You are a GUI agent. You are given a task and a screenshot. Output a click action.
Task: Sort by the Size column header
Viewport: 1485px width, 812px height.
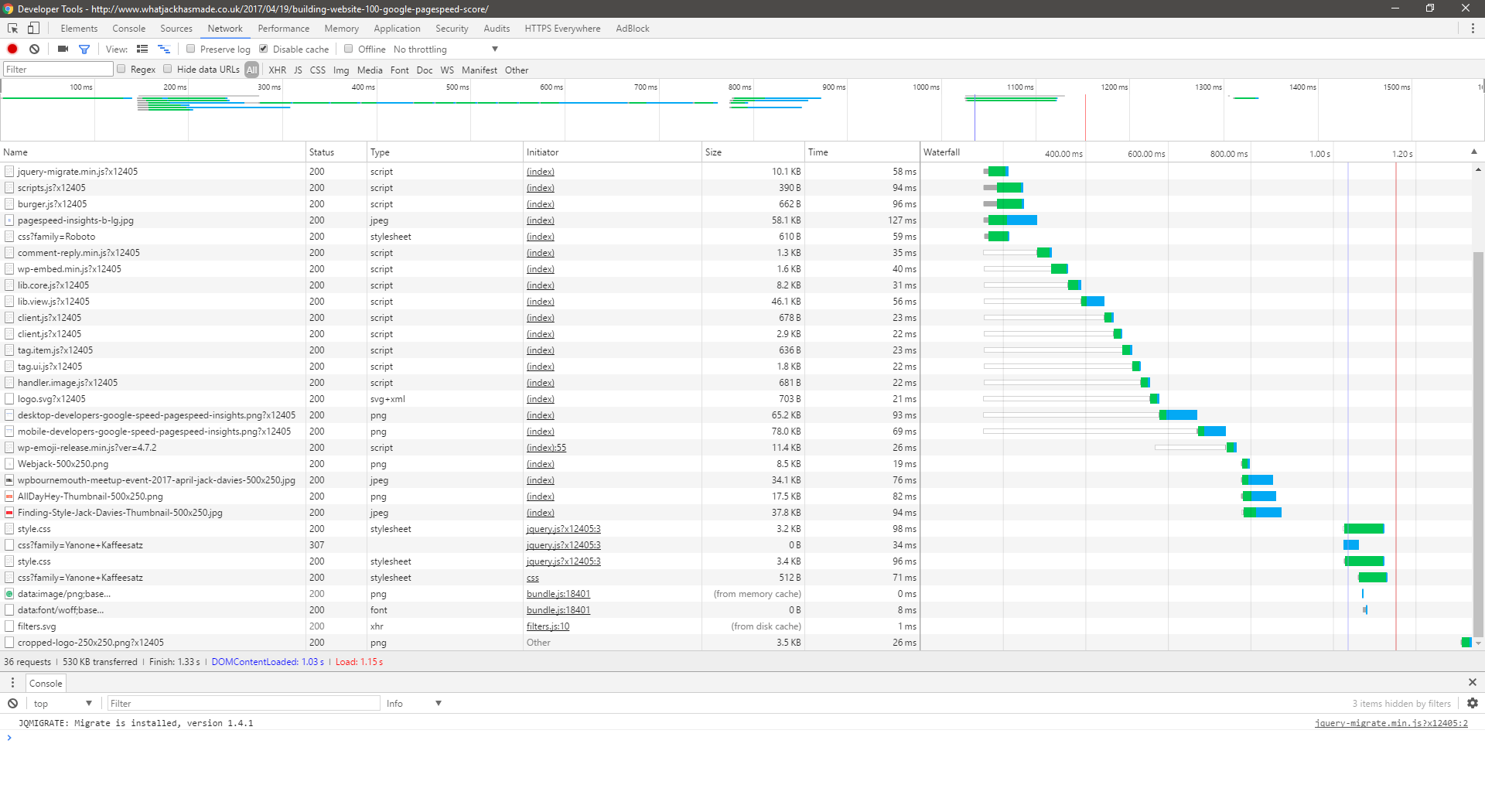coord(753,152)
